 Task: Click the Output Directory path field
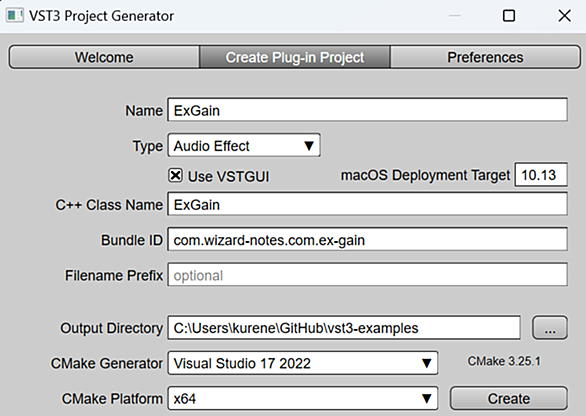(x=344, y=328)
